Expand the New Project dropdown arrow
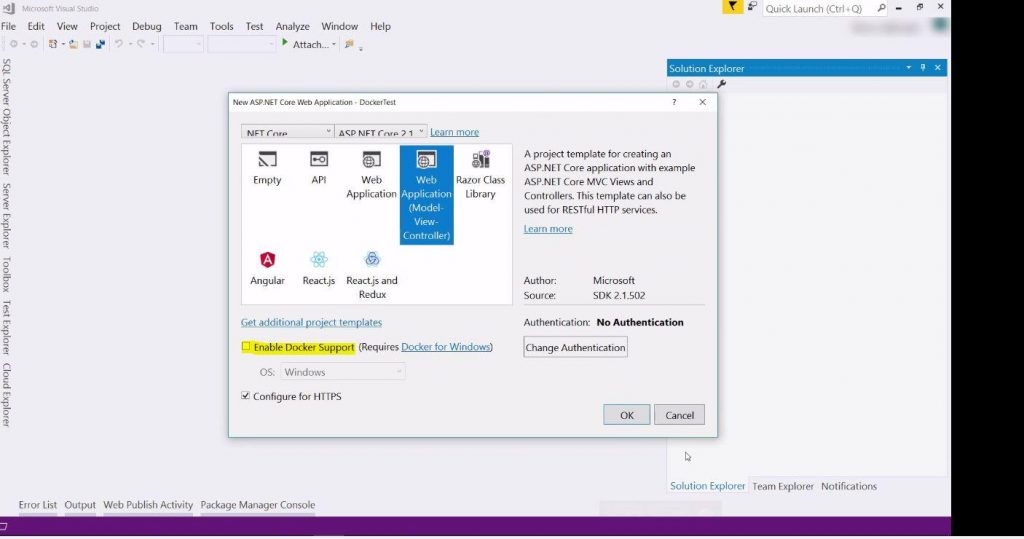Image resolution: width=1024 pixels, height=539 pixels. tap(63, 44)
